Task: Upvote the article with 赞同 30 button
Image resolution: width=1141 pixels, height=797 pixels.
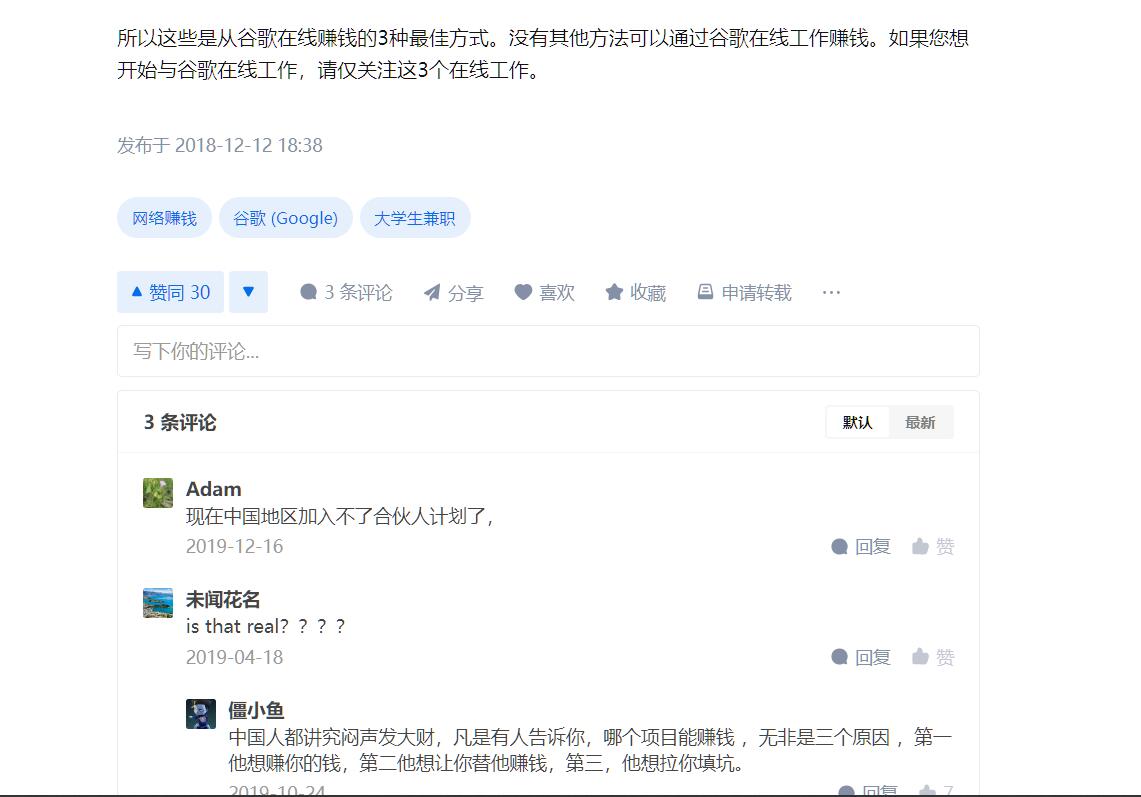Action: tap(170, 292)
